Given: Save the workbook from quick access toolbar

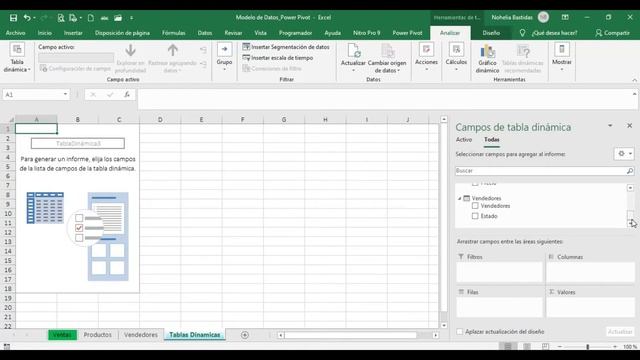Looking at the screenshot, I should click(13, 18).
